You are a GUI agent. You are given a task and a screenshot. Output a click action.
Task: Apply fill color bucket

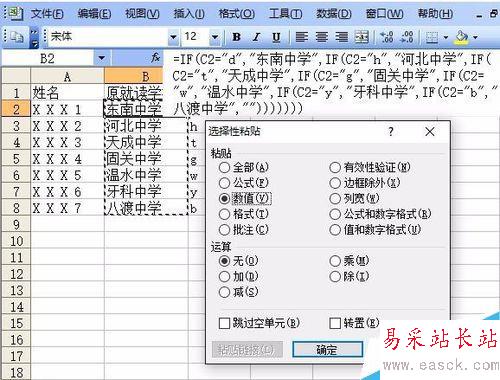(461, 37)
